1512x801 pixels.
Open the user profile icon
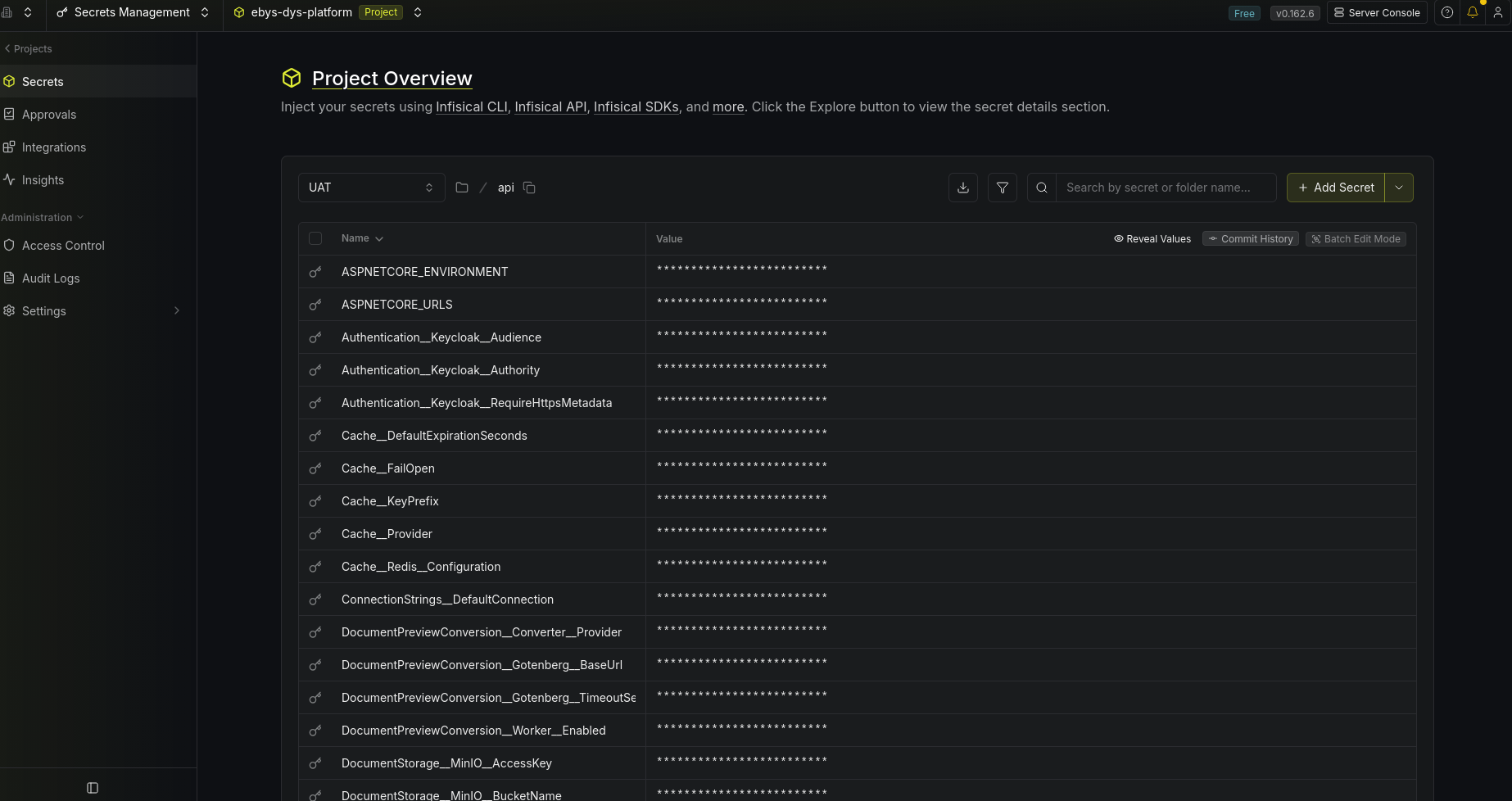pos(1498,12)
